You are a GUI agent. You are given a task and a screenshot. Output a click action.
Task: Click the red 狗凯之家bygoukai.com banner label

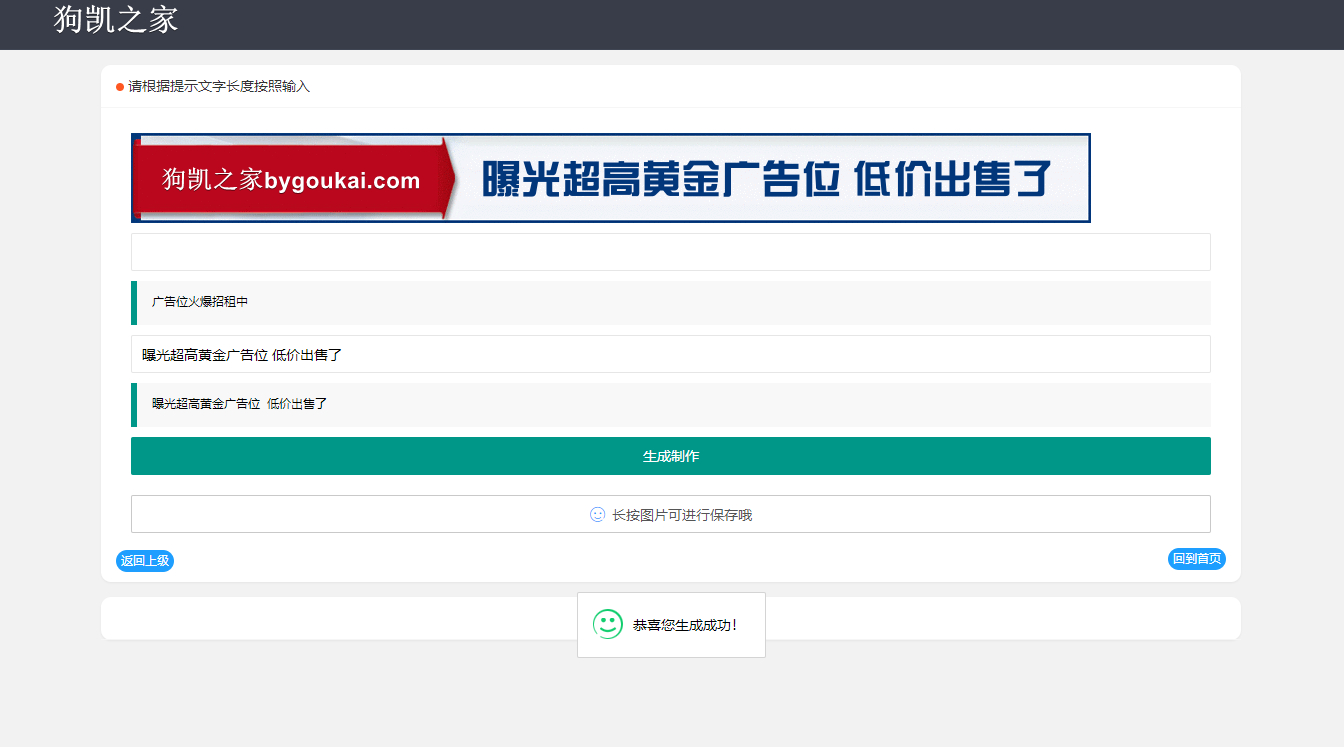point(291,180)
